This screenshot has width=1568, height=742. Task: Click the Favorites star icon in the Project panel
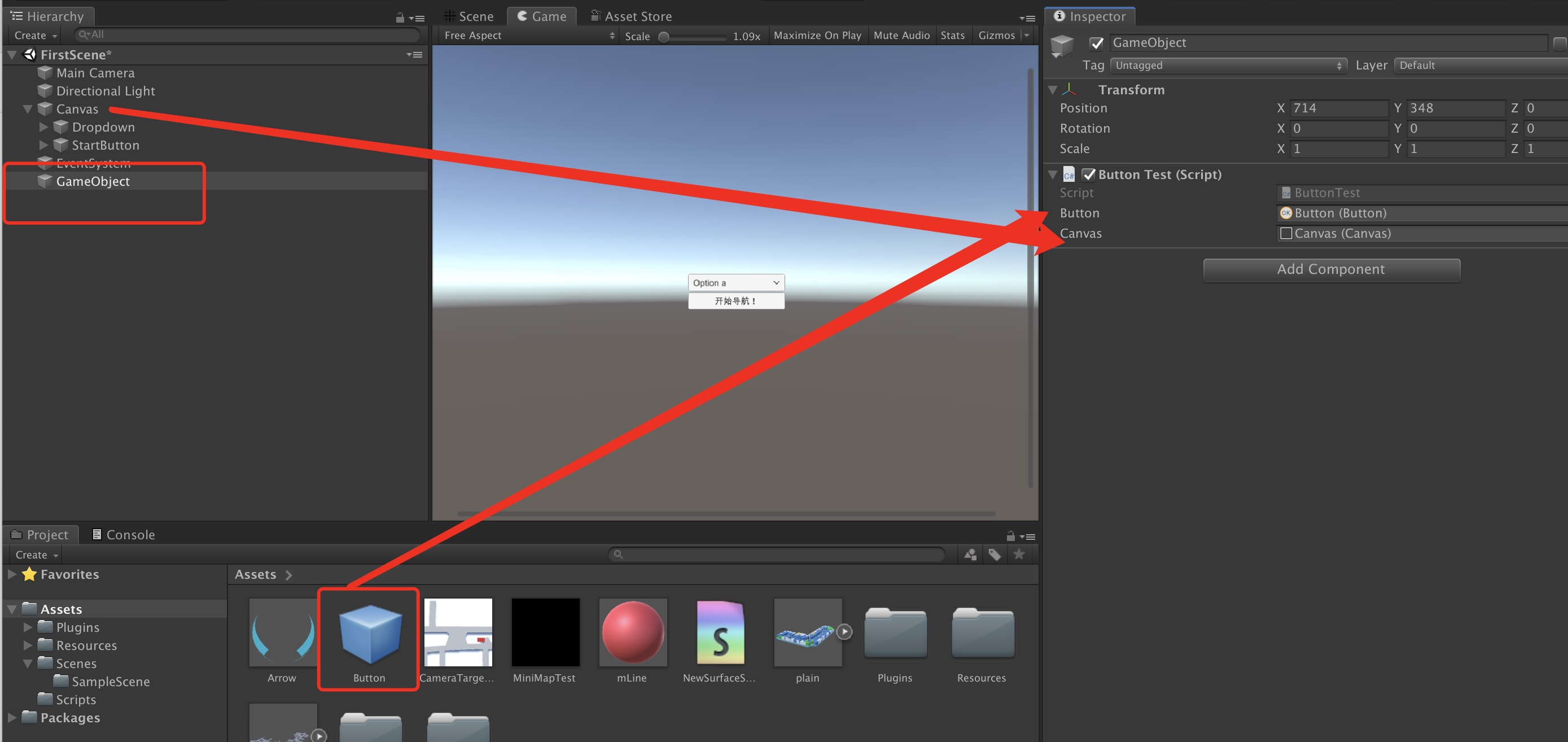[x=28, y=574]
